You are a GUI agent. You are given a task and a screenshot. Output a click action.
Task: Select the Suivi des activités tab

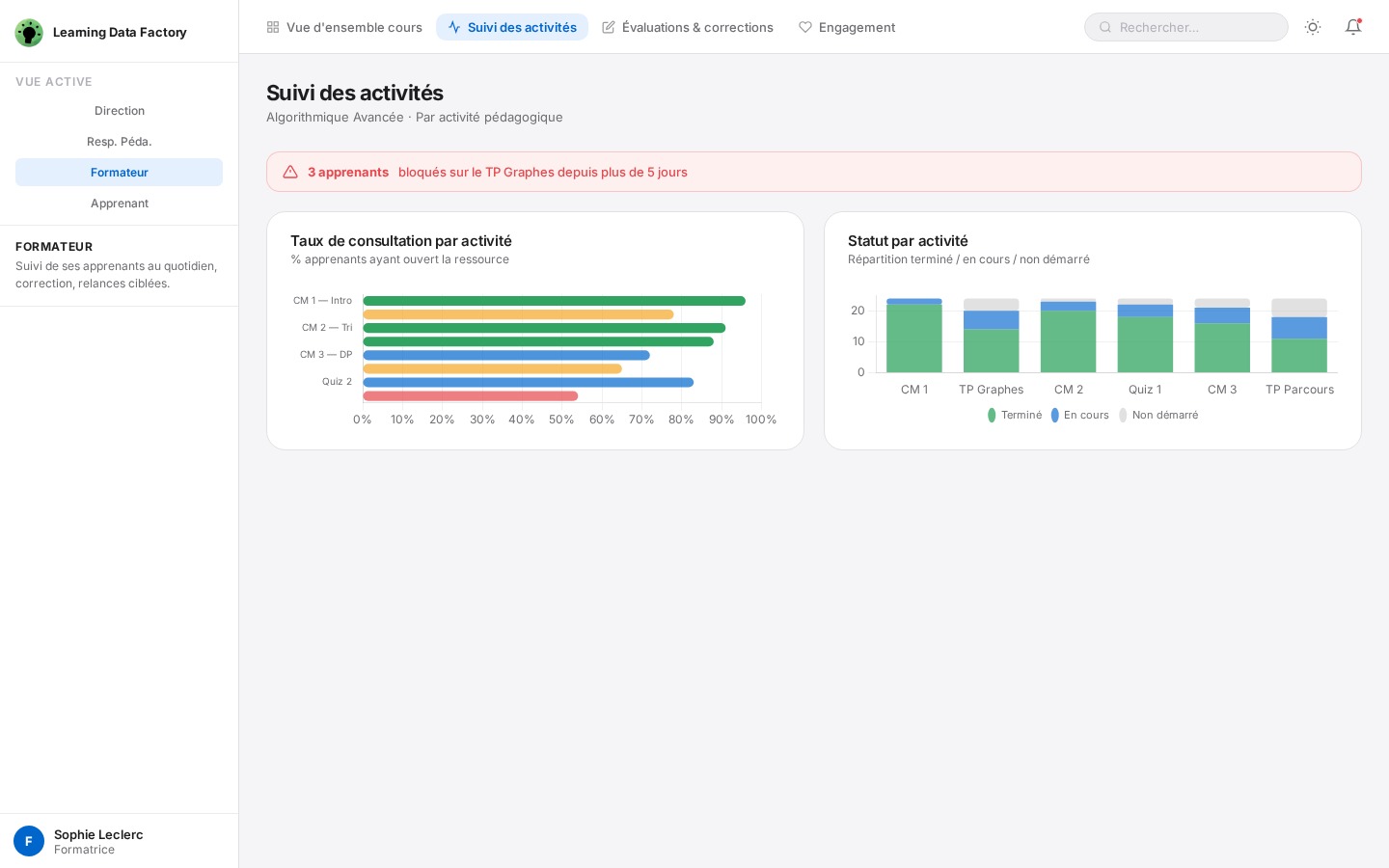coord(512,27)
